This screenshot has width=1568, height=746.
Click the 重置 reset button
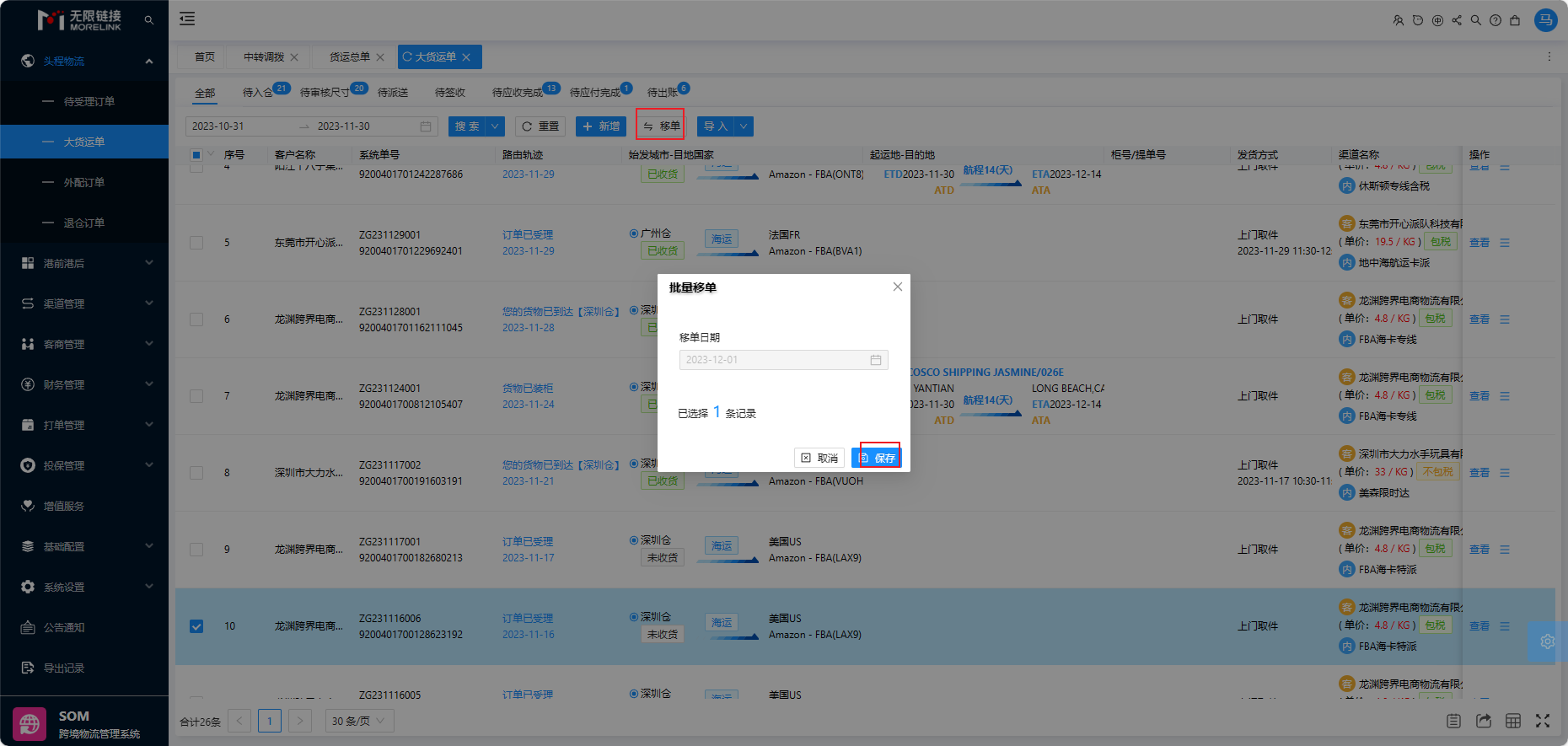(x=540, y=126)
